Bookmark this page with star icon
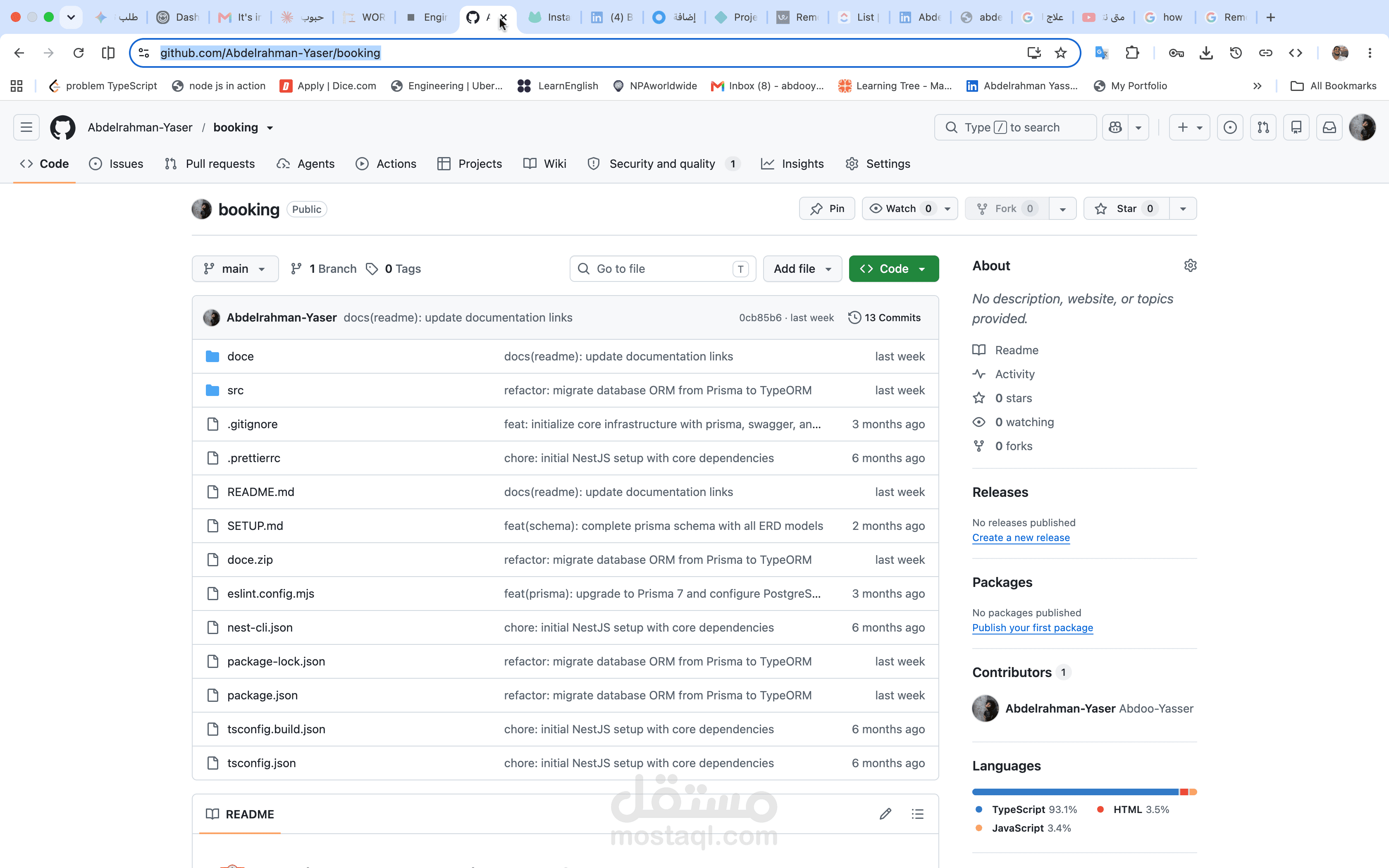 [x=1061, y=53]
